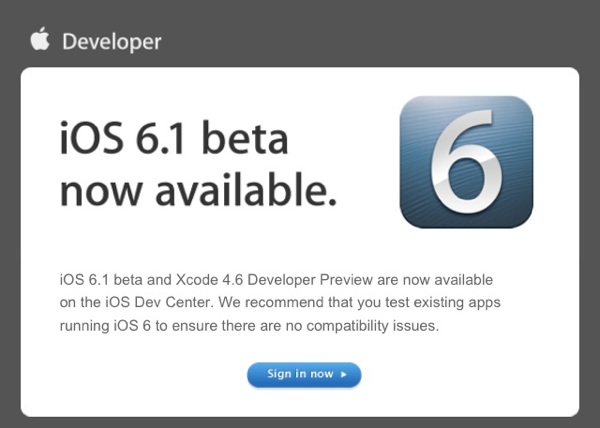Click the Apple logo icon

pos(40,39)
